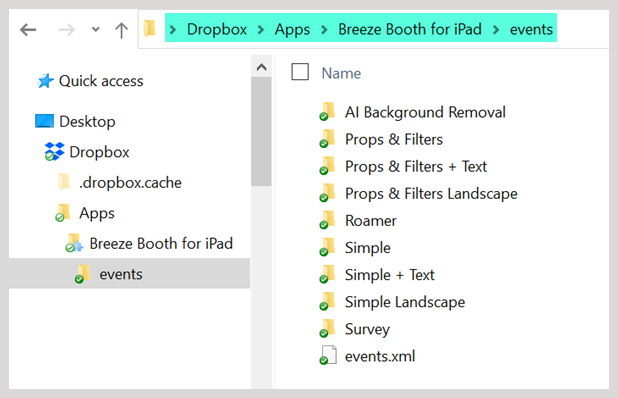Open recent locations dropdown chevron

coord(95,29)
